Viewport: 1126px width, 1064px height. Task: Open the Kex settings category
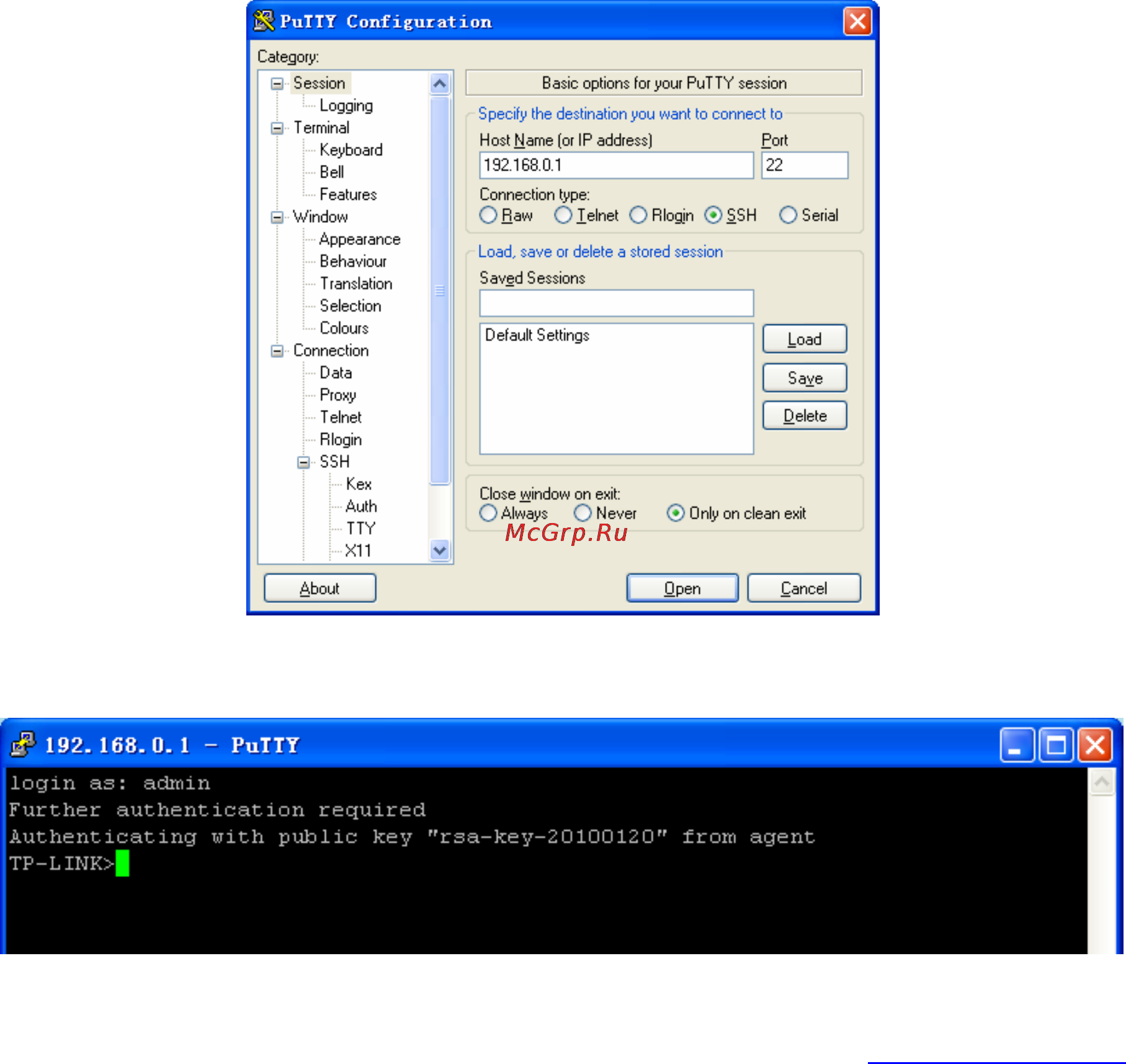359,485
